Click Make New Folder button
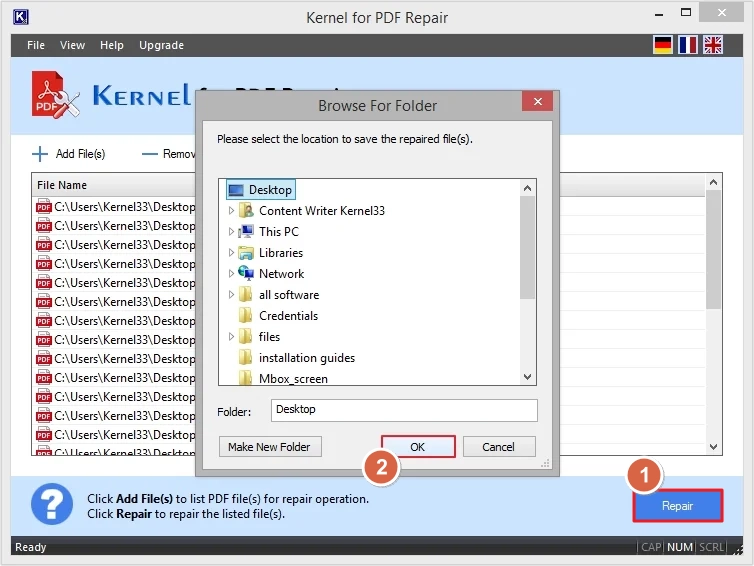This screenshot has width=754, height=566. [270, 447]
